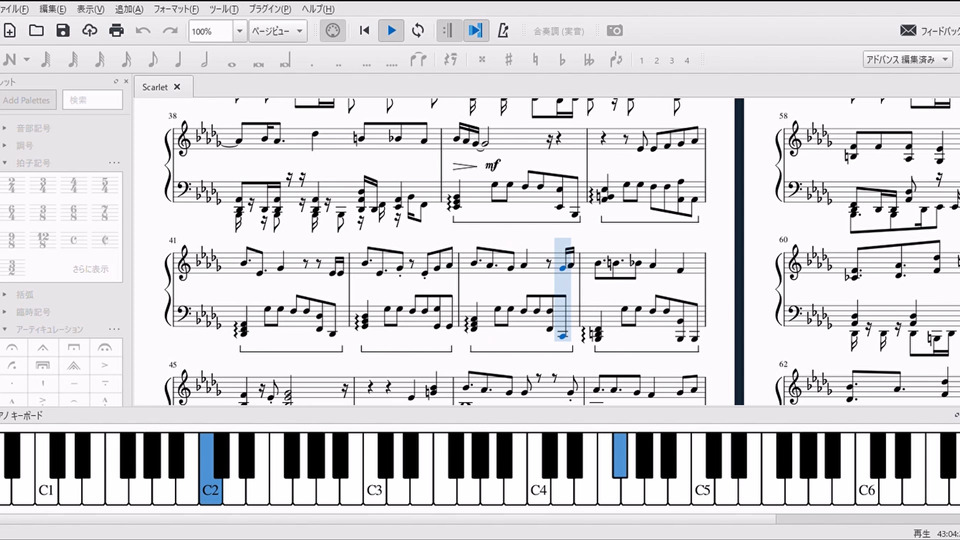Select quarter note duration
This screenshot has height=540, width=960.
(178, 59)
